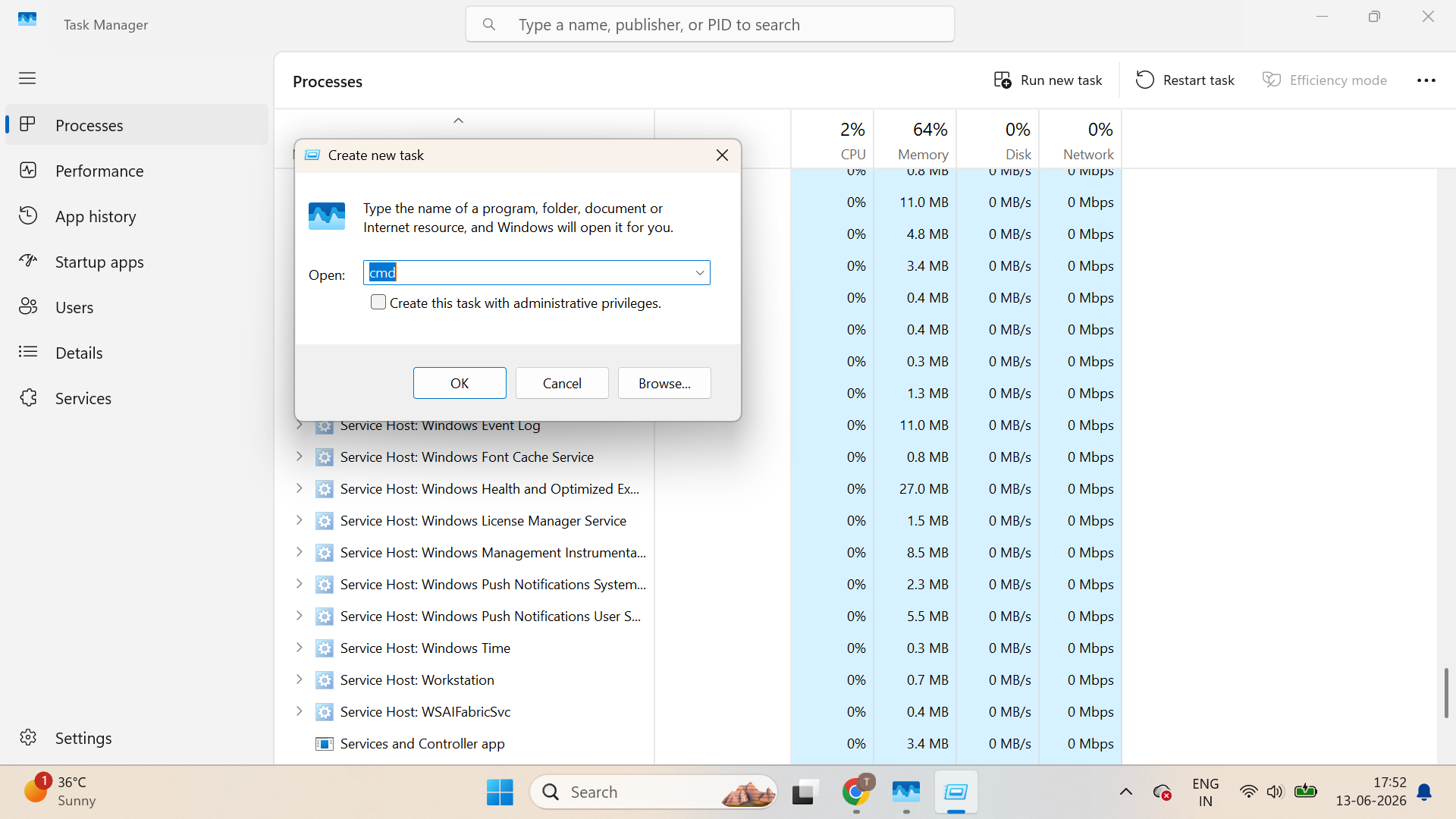1456x819 pixels.
Task: Open the notification bell icon
Action: [x=1425, y=792]
